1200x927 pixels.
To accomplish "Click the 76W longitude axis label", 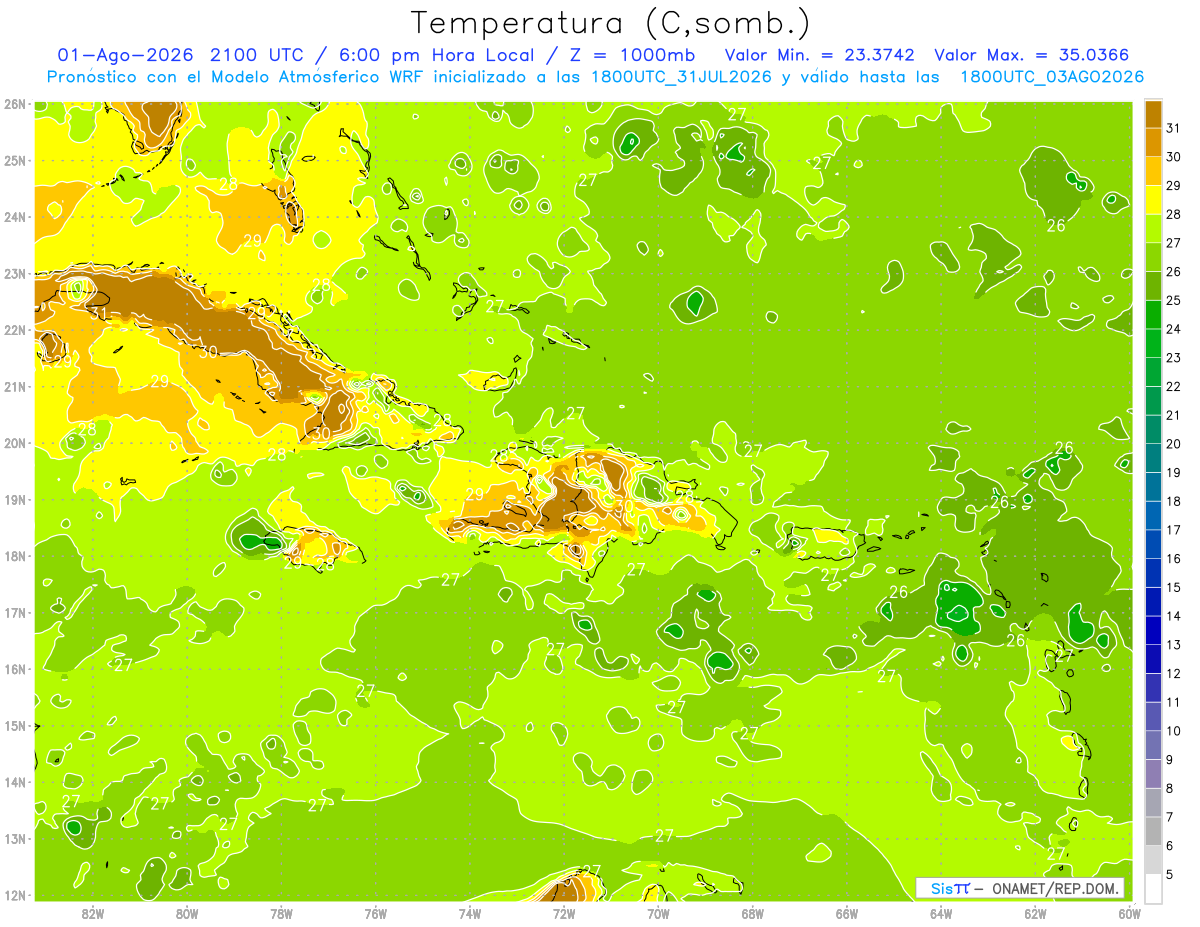I will point(375,913).
